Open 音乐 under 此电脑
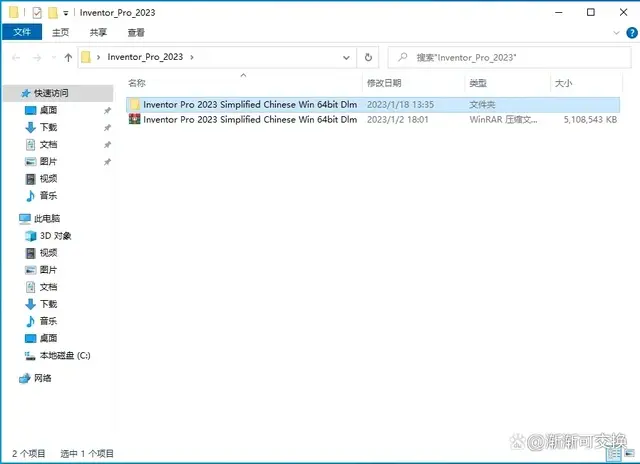Viewport: 640px width, 464px height. (48, 321)
